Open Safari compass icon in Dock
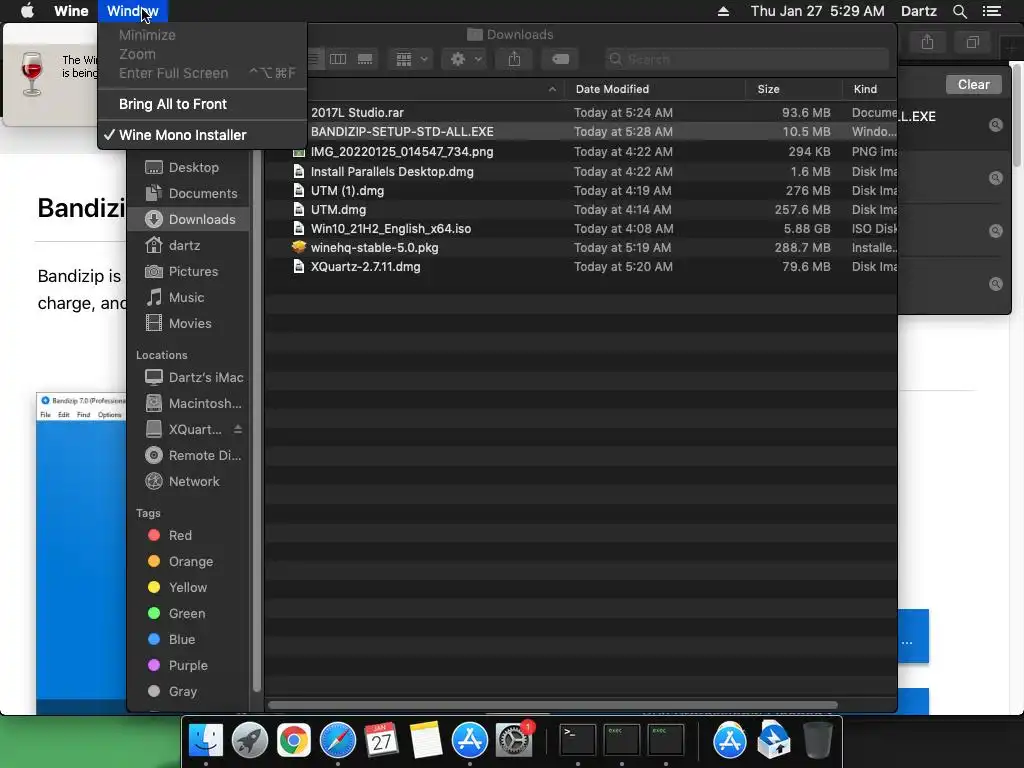The width and height of the screenshot is (1024, 768). click(338, 741)
